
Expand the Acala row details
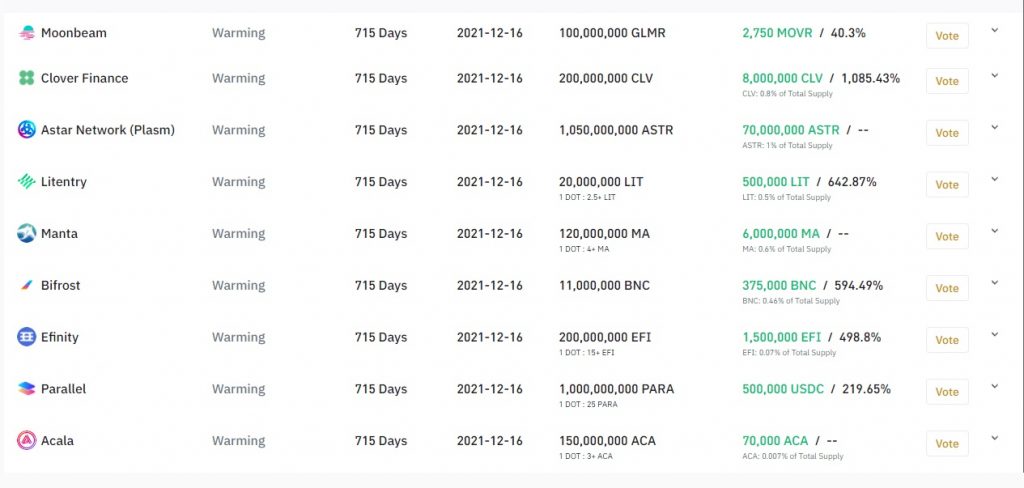[x=994, y=438]
